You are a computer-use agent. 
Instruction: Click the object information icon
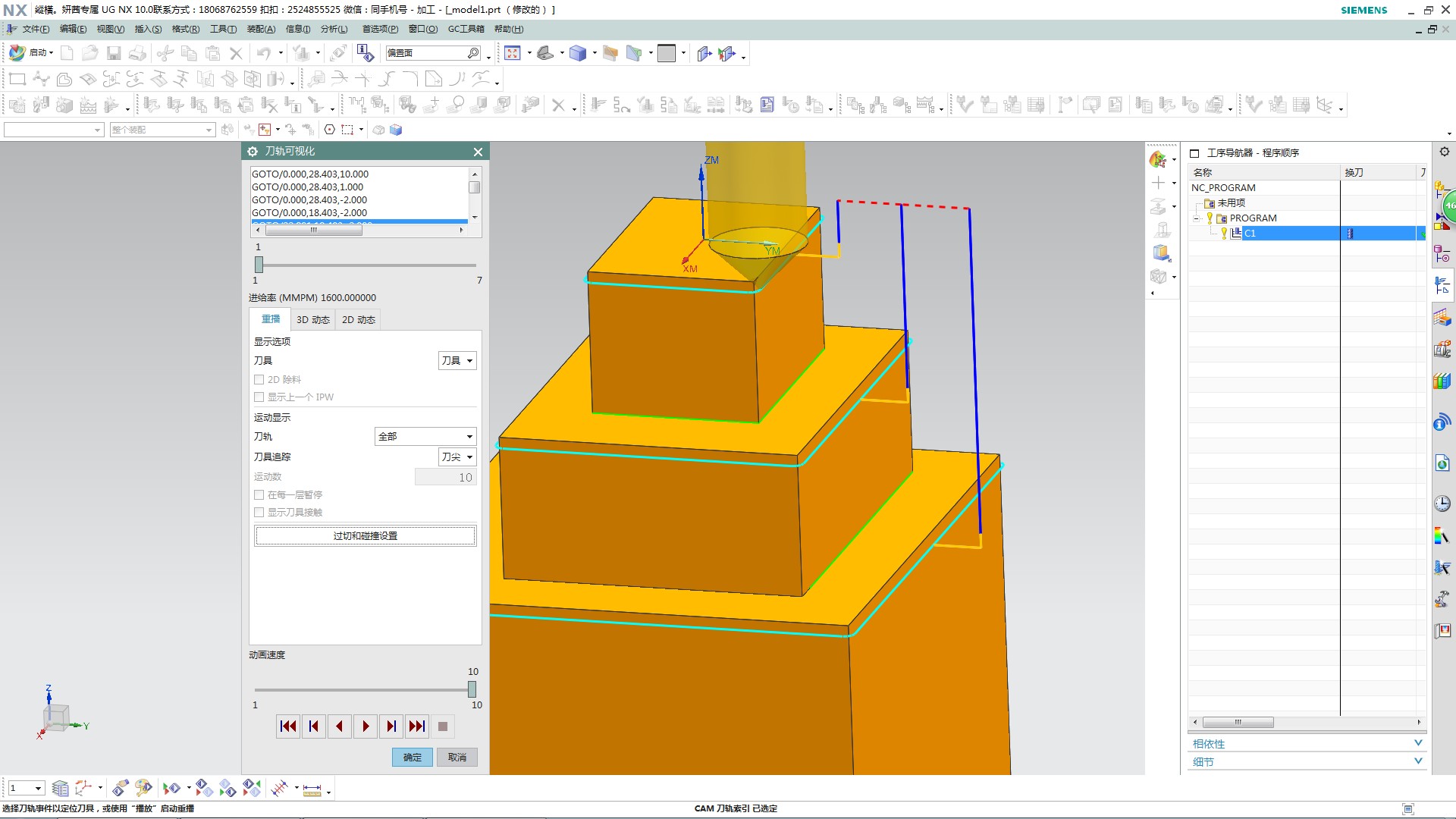point(366,53)
